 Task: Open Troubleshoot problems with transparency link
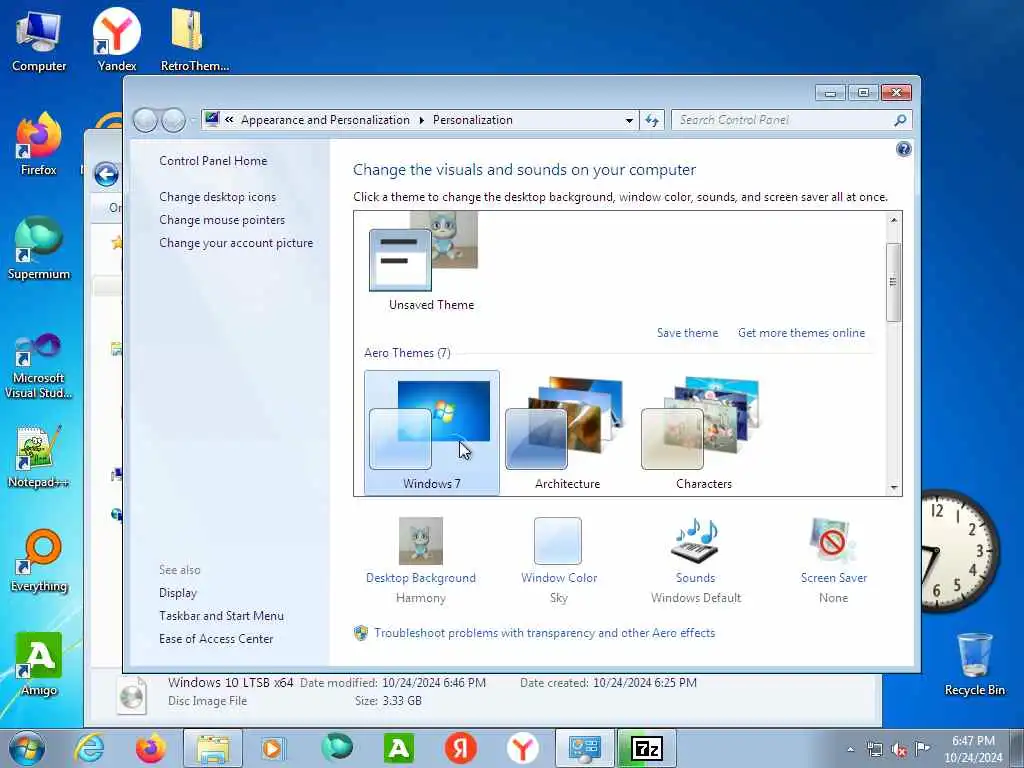pyautogui.click(x=544, y=633)
